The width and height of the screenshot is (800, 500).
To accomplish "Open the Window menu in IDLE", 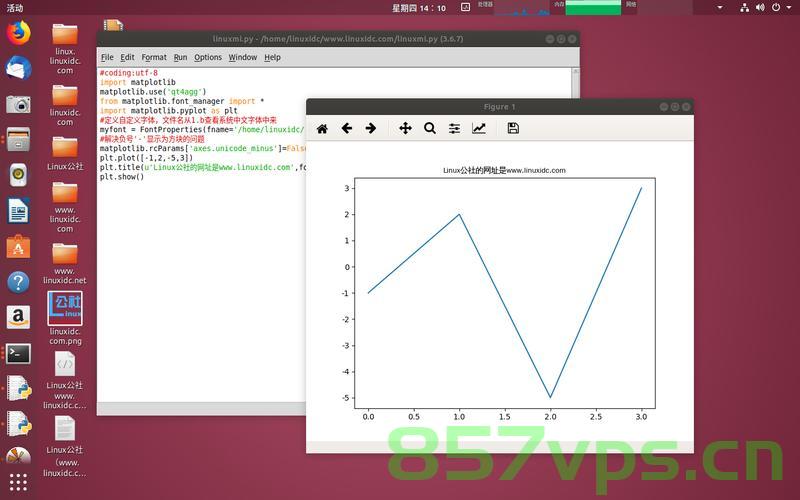I will 243,57.
